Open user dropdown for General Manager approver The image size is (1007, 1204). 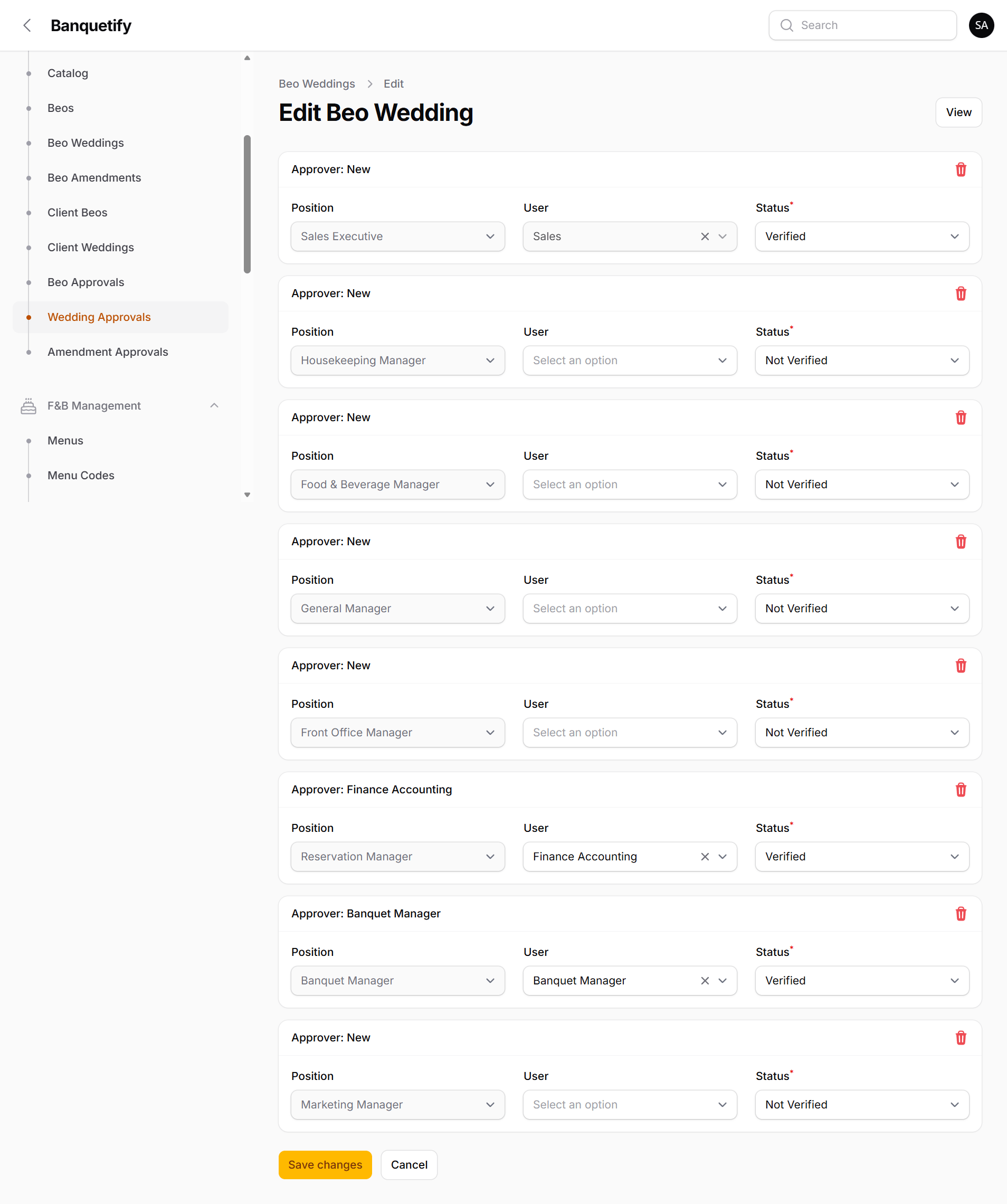point(630,608)
